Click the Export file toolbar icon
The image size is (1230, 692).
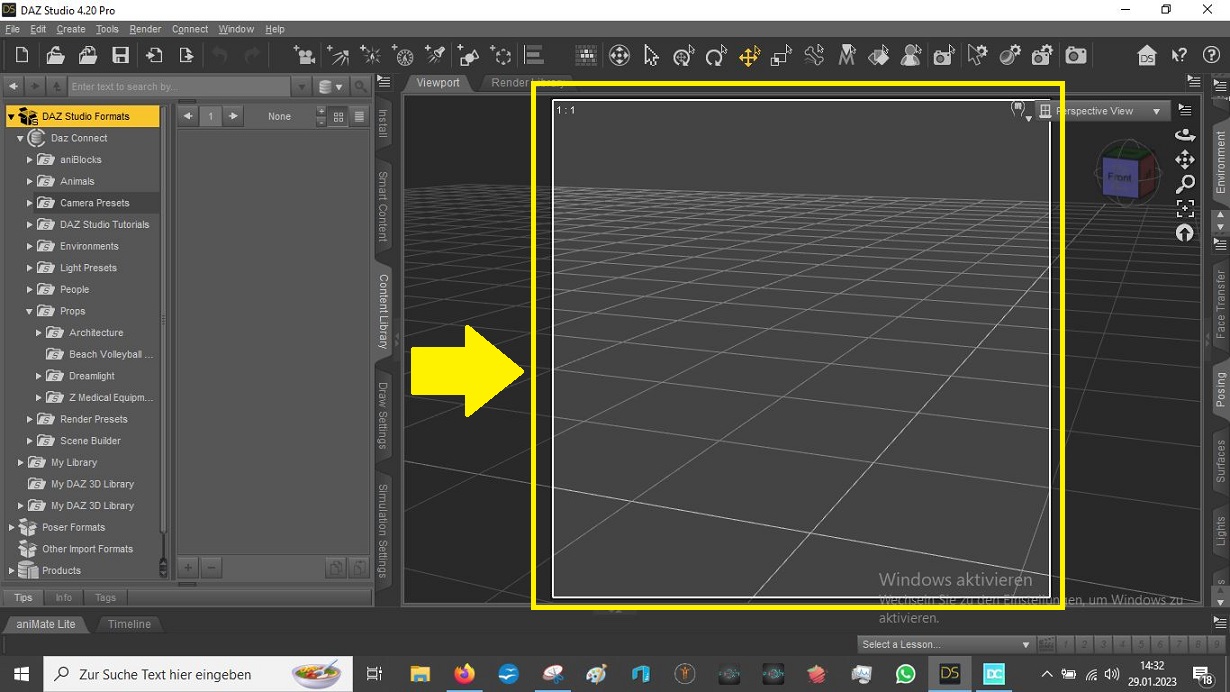click(186, 56)
